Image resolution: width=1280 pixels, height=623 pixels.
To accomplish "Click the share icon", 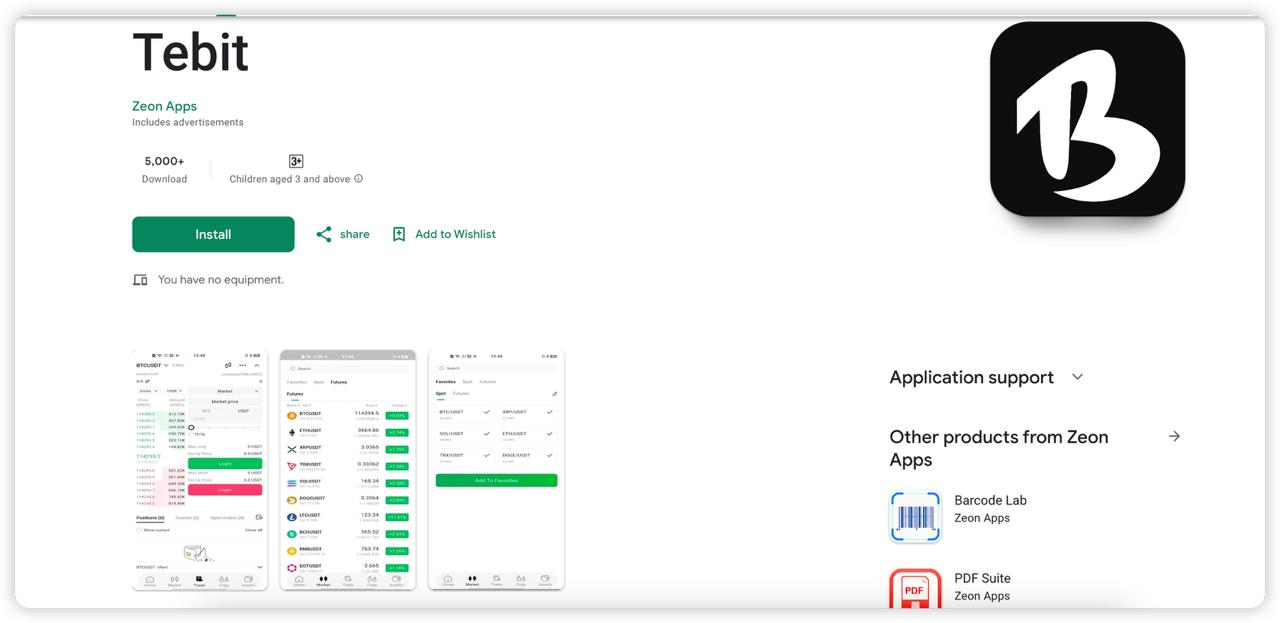I will tap(324, 234).
